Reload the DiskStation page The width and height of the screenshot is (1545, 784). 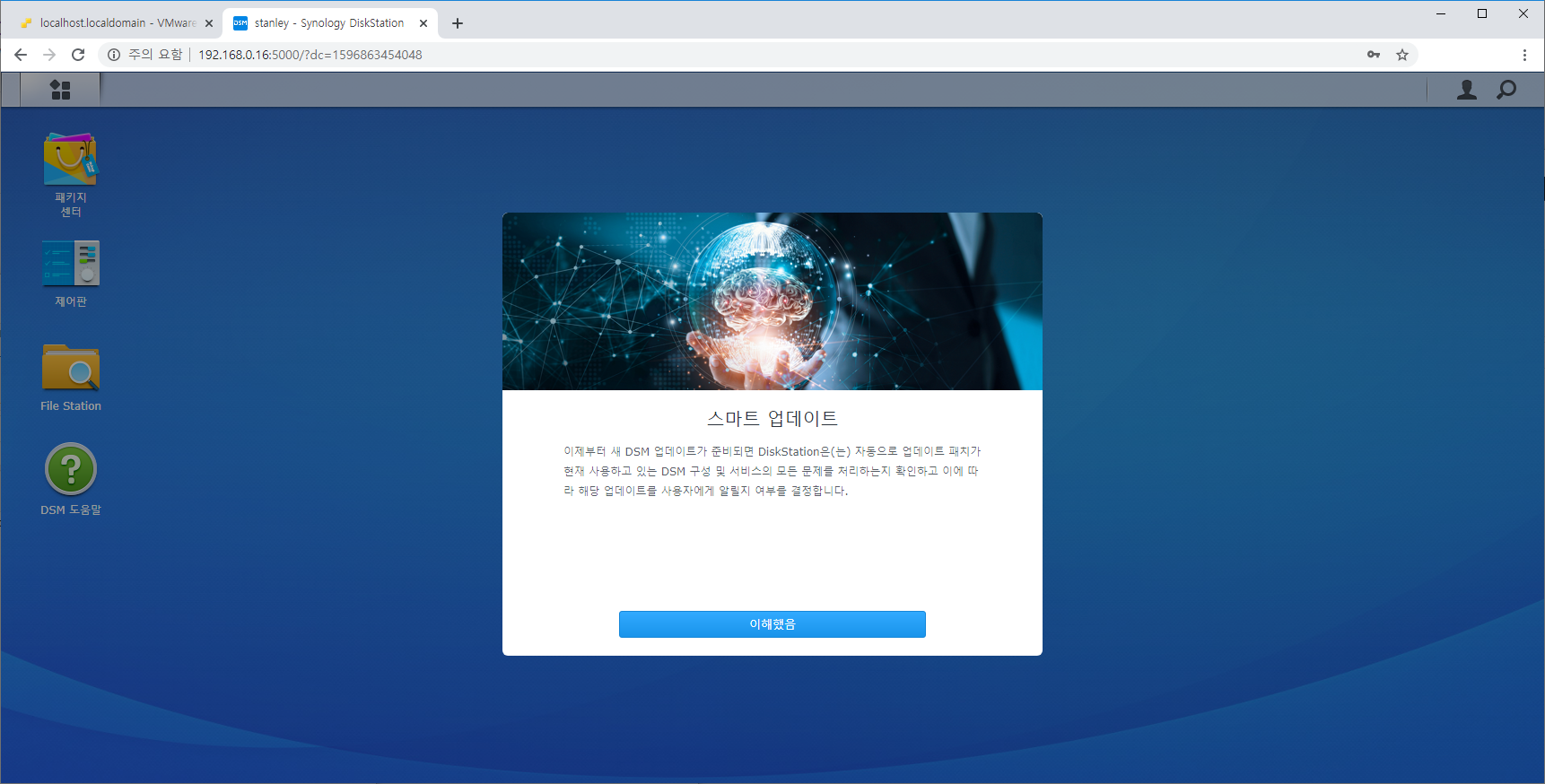click(x=78, y=55)
